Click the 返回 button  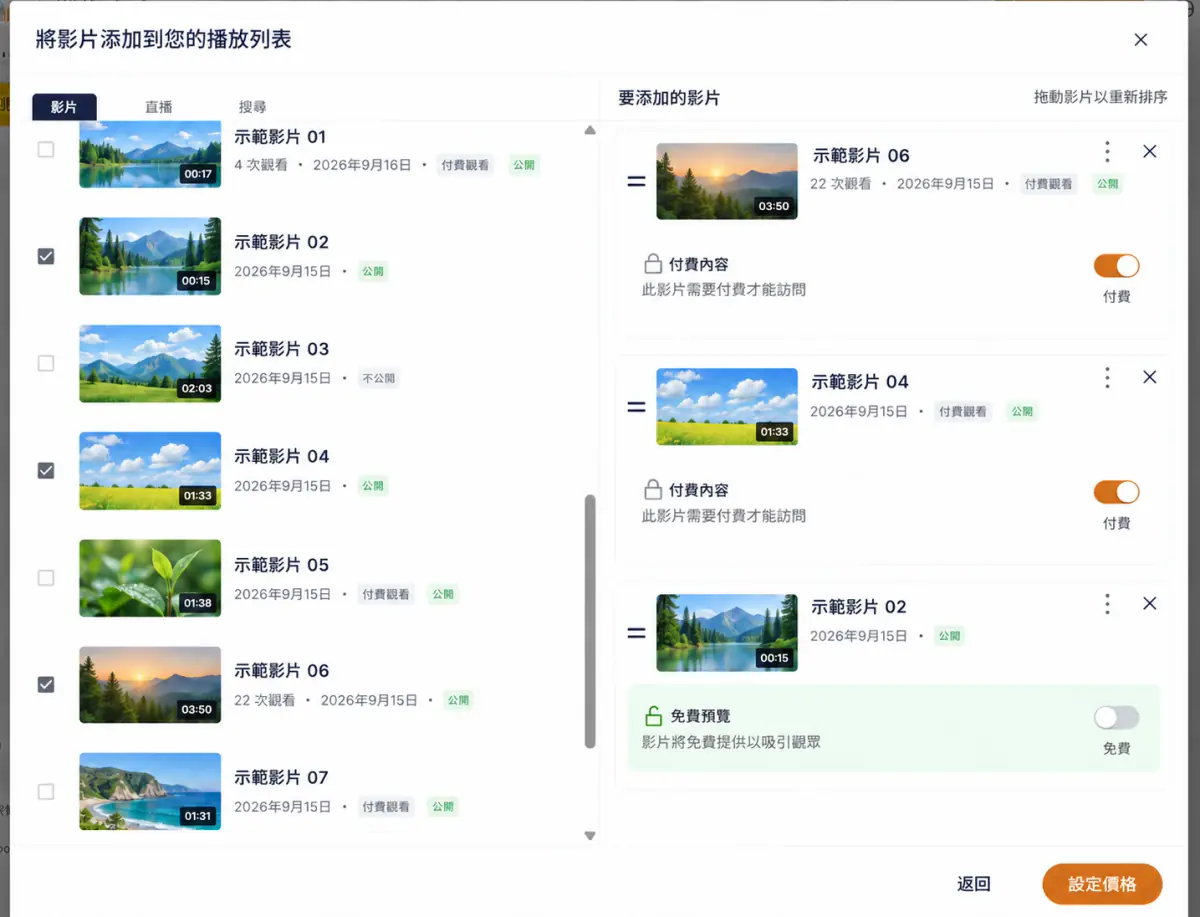(974, 884)
